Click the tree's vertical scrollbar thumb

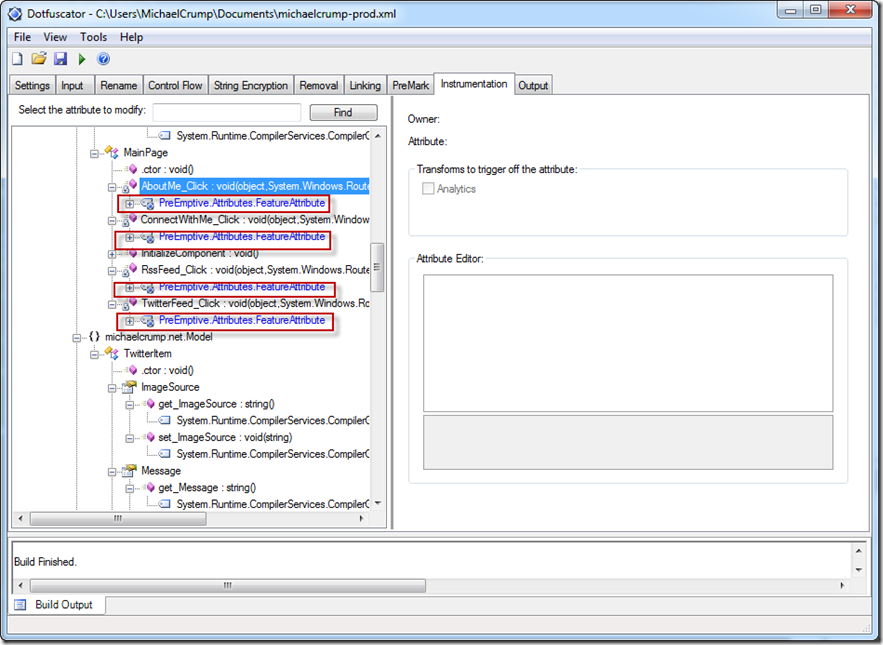coord(377,267)
